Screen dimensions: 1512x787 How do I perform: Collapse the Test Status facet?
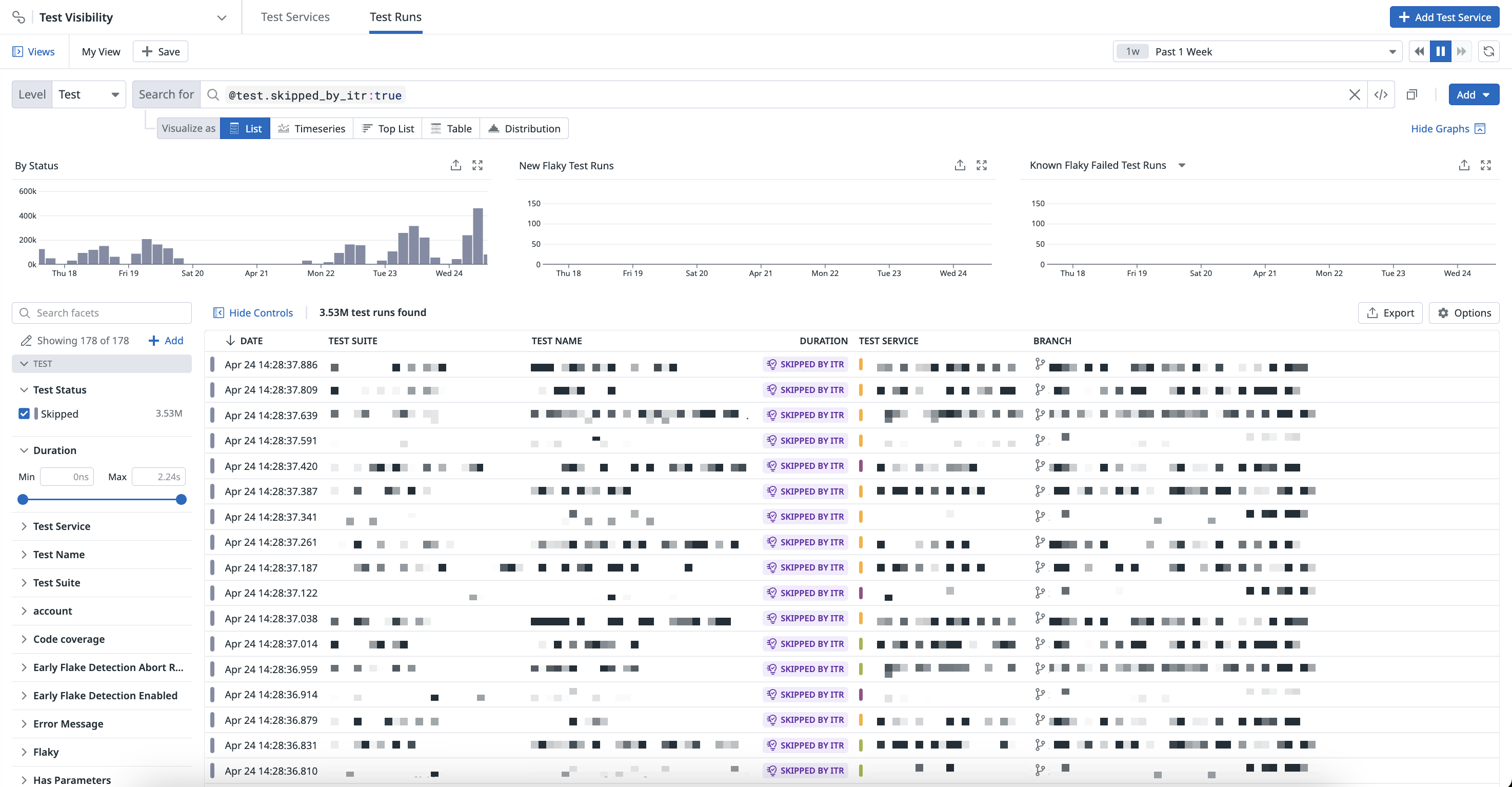coord(24,390)
